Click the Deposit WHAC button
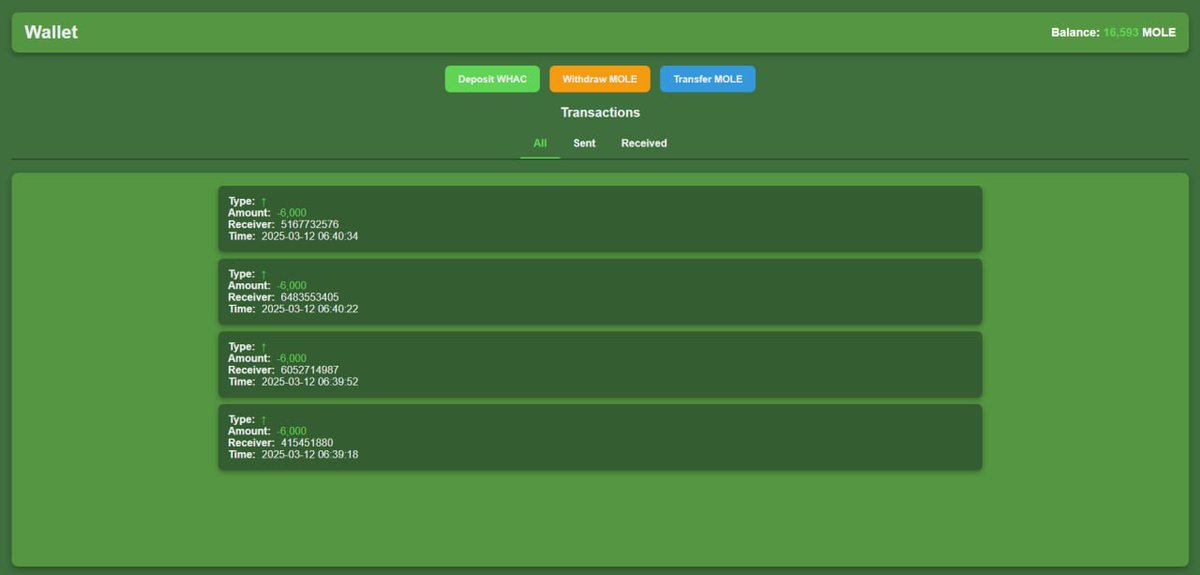 (492, 79)
